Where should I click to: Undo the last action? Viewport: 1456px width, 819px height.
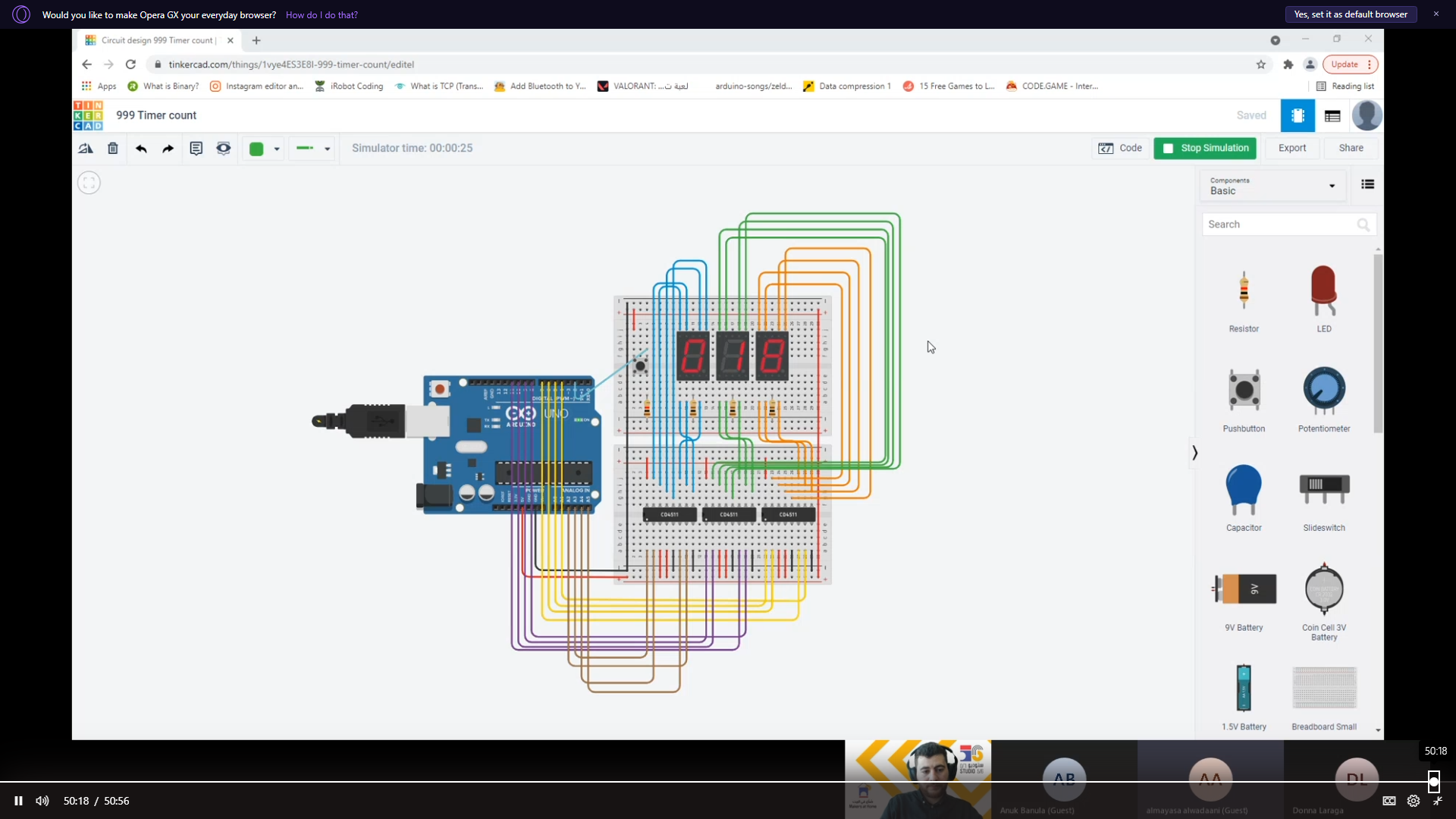click(141, 149)
